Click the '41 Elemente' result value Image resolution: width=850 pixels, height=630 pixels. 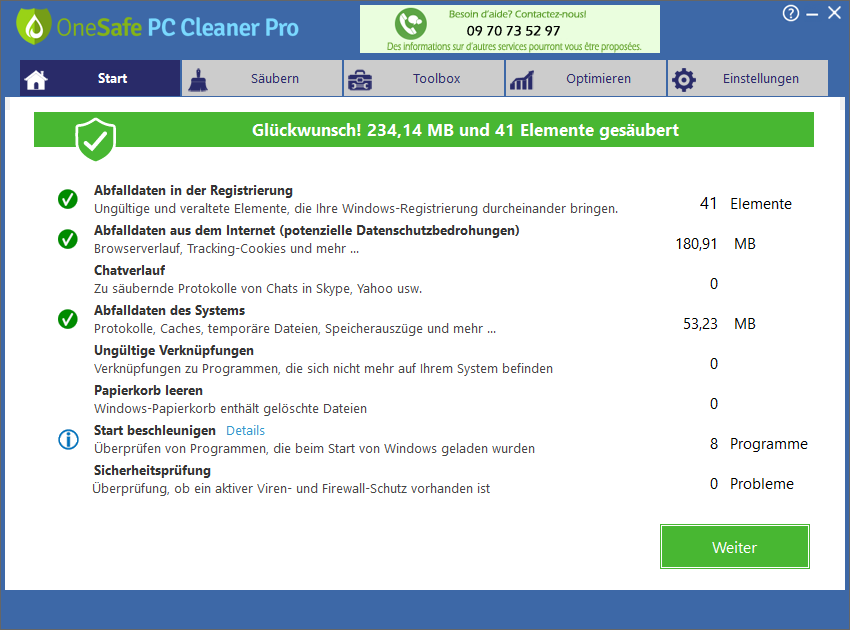pyautogui.click(x=745, y=204)
